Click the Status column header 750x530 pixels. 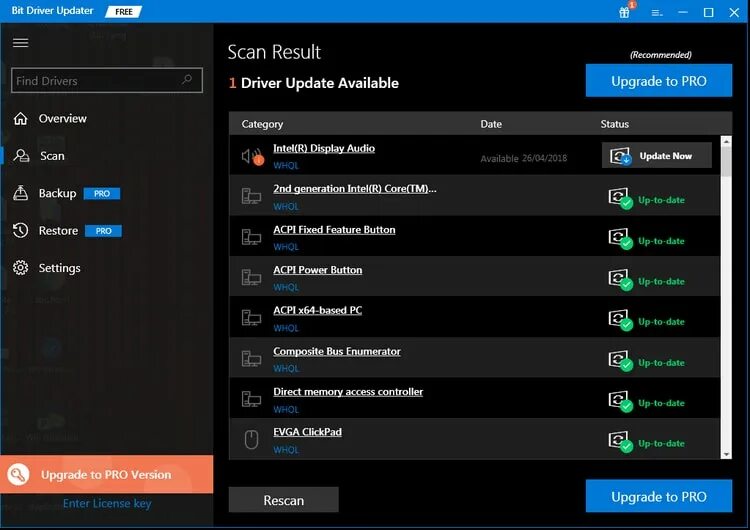point(615,124)
